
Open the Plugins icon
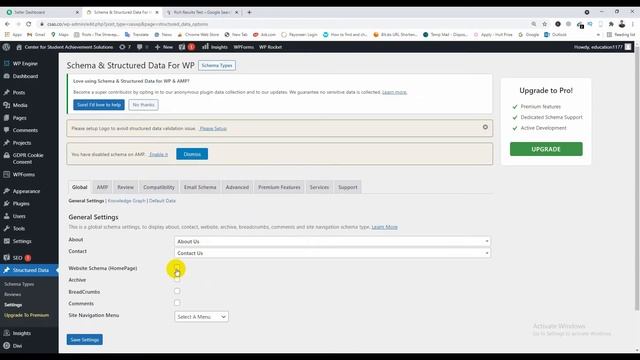point(7,203)
